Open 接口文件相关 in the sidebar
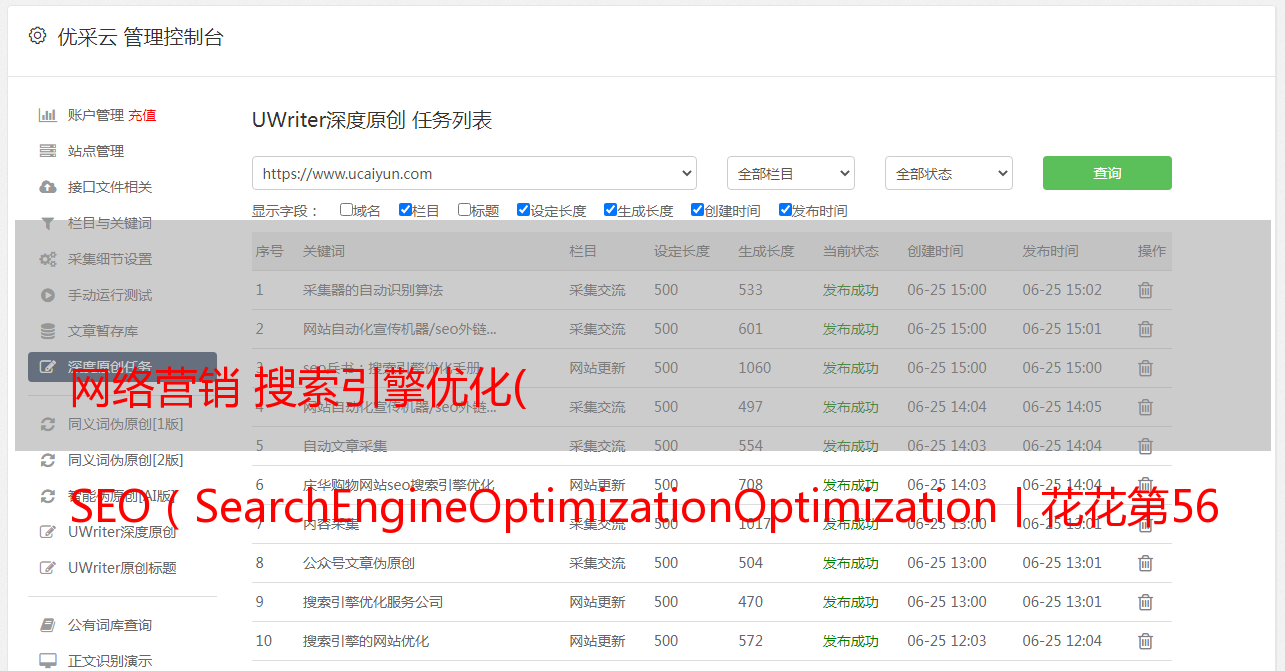Image resolution: width=1285 pixels, height=671 pixels. (110, 187)
